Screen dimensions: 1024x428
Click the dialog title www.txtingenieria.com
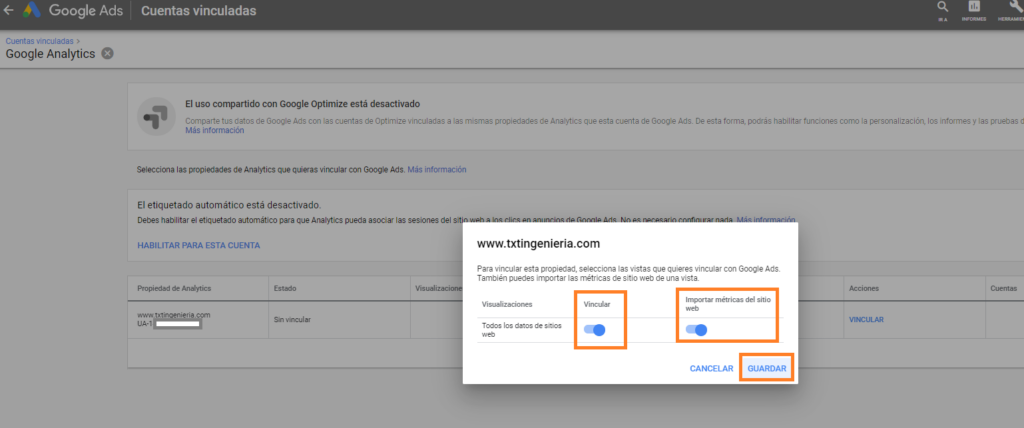(539, 244)
